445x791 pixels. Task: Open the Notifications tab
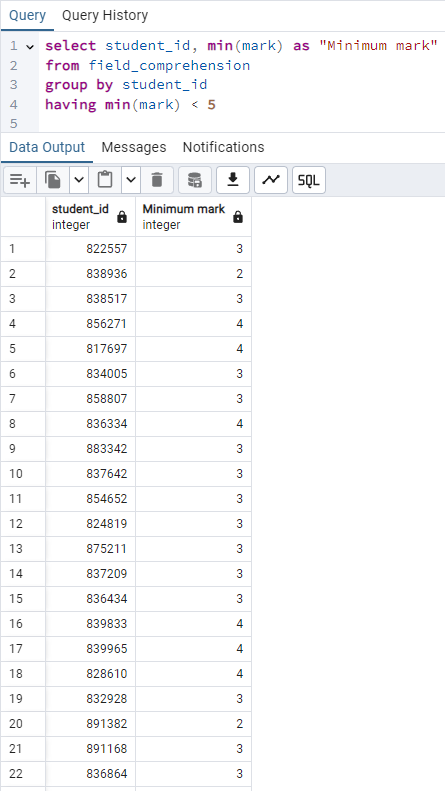click(224, 147)
